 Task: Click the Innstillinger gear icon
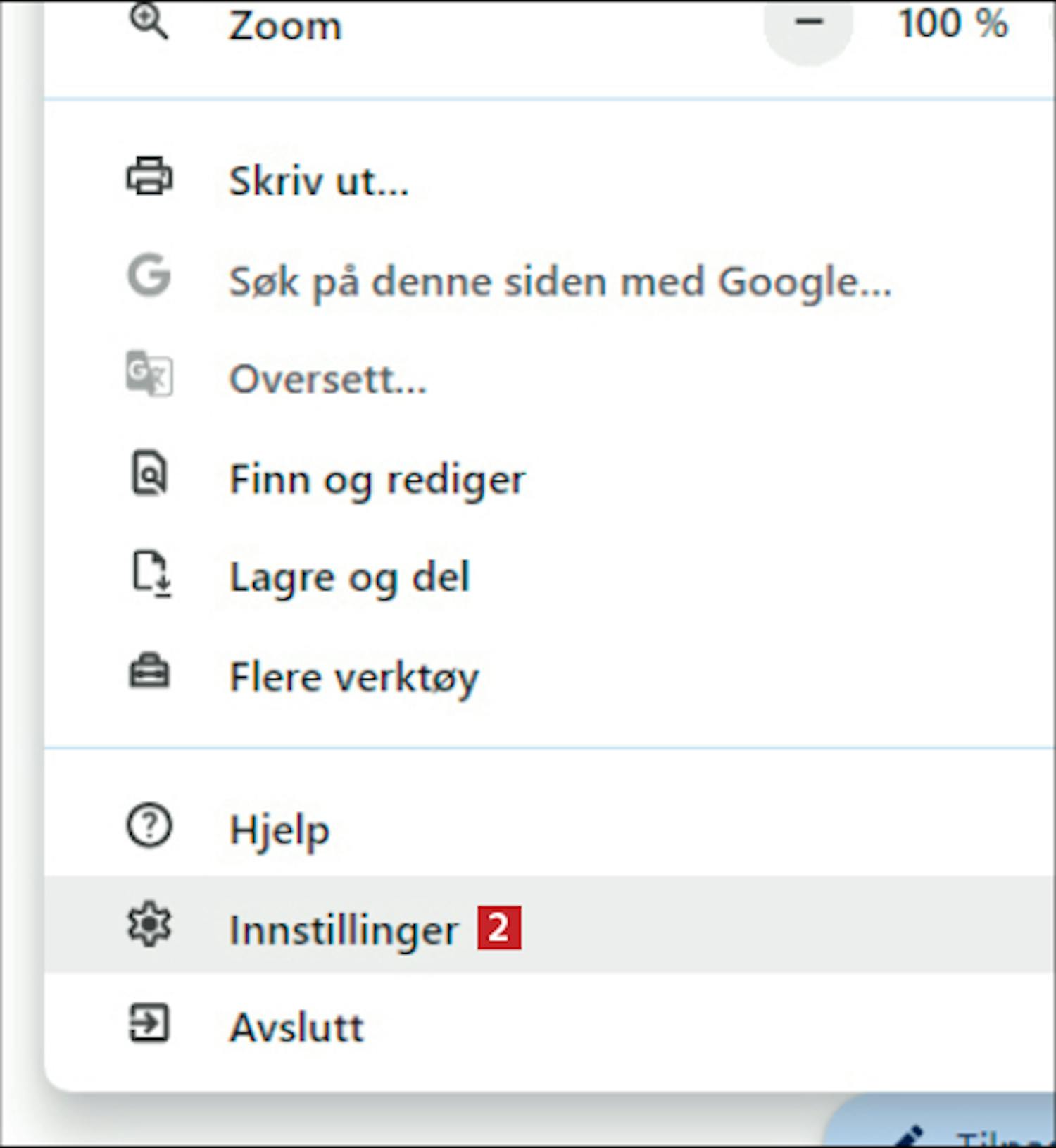point(149,925)
